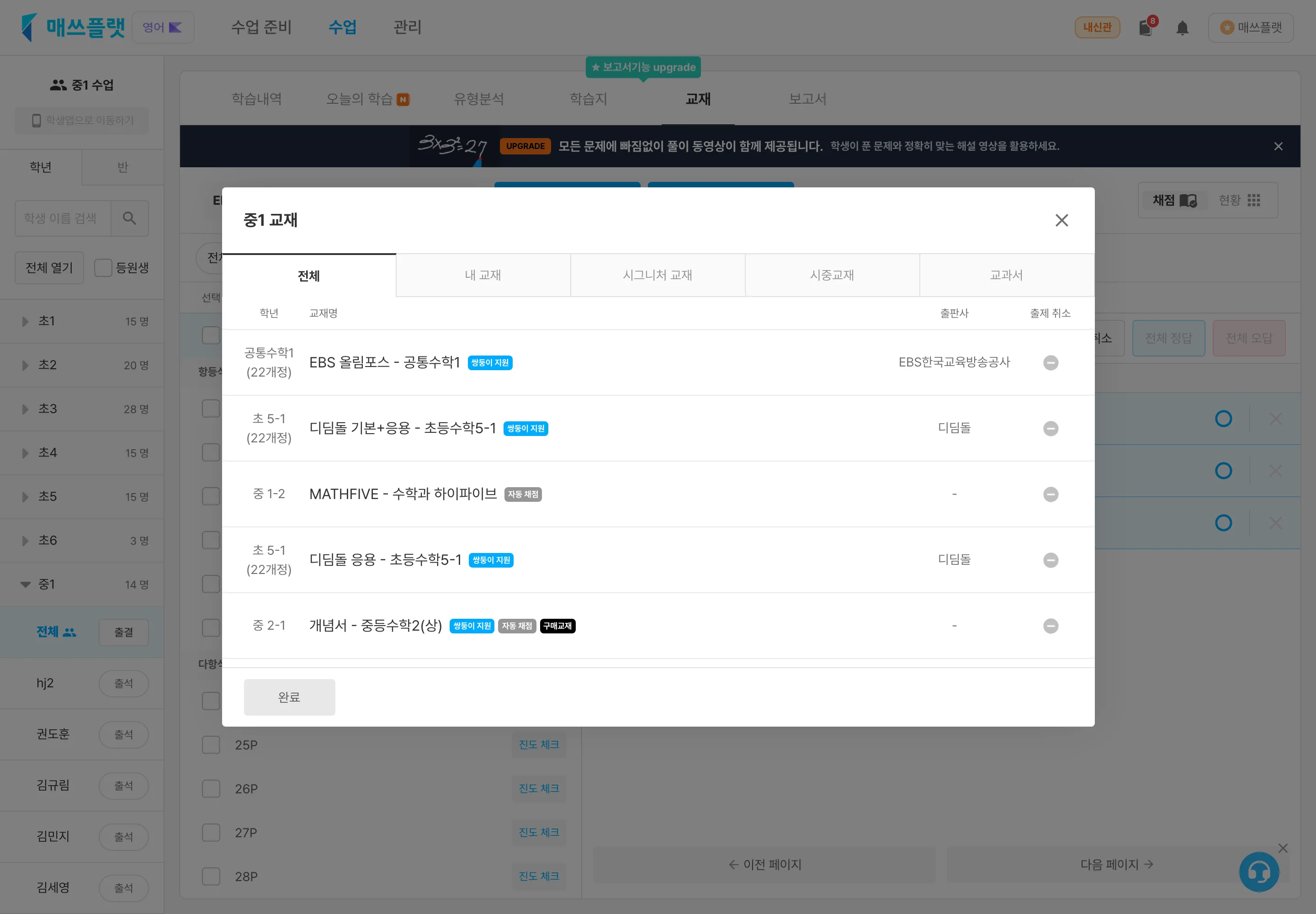1316x914 pixels.
Task: Select the 반 tab in sidebar
Action: 122,167
